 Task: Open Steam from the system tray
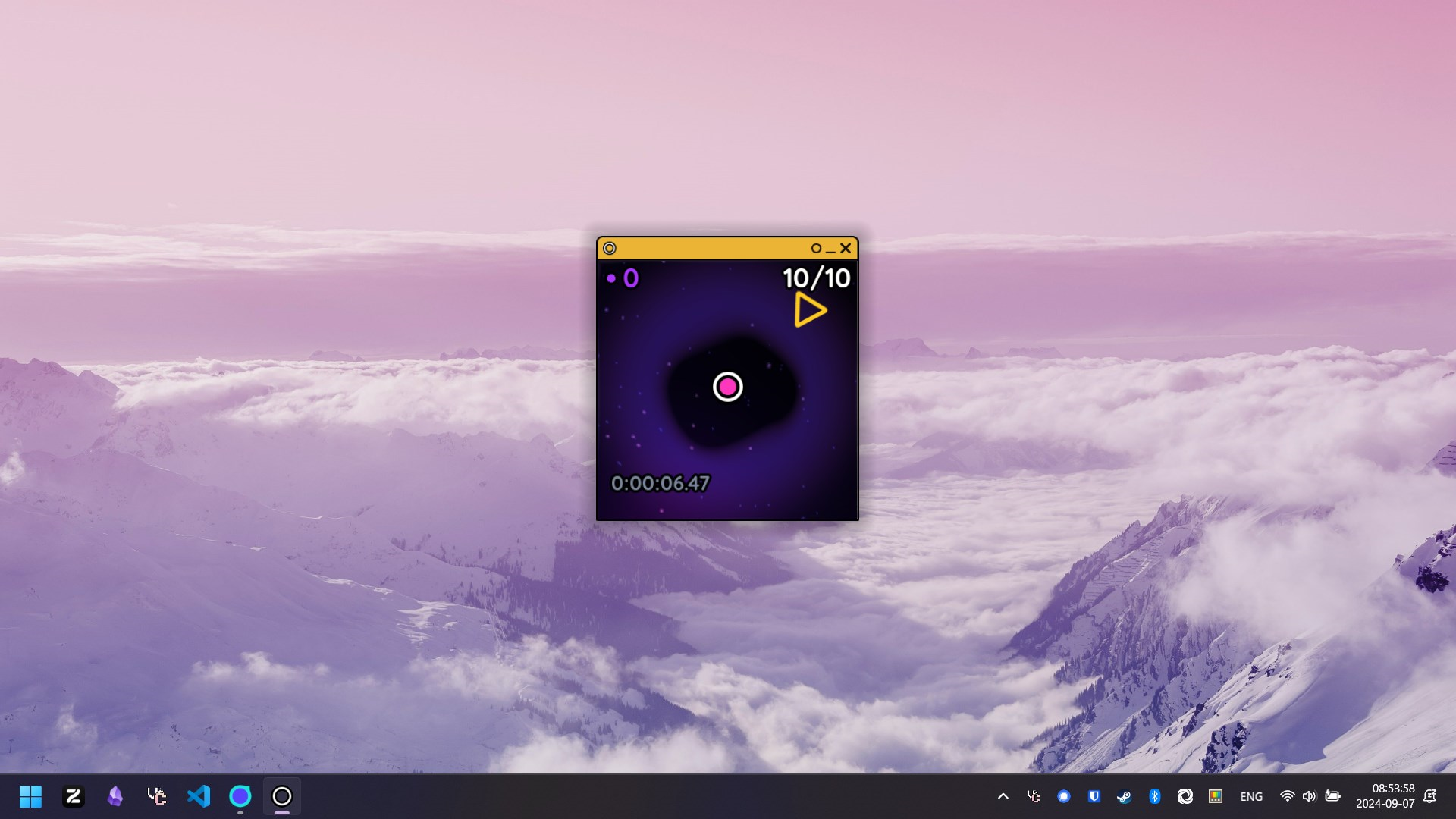coord(1124,796)
